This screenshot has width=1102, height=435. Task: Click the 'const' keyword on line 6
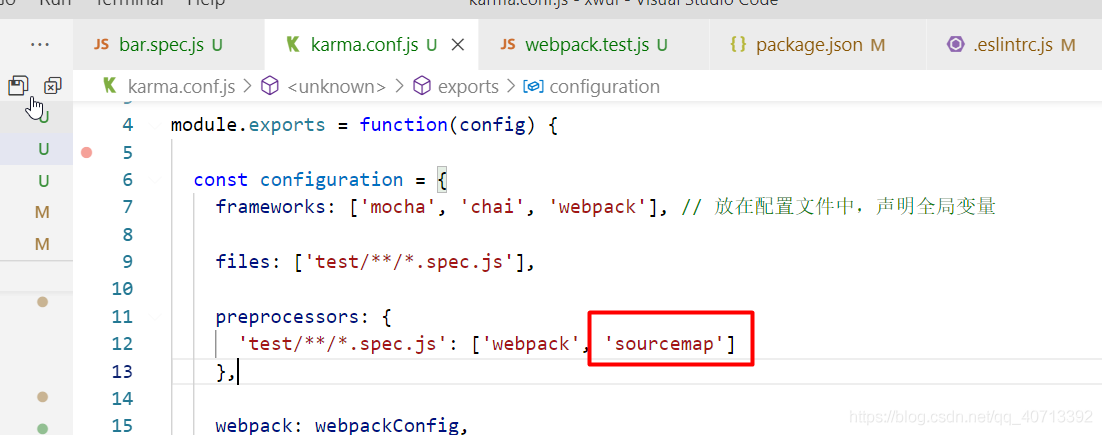(221, 180)
